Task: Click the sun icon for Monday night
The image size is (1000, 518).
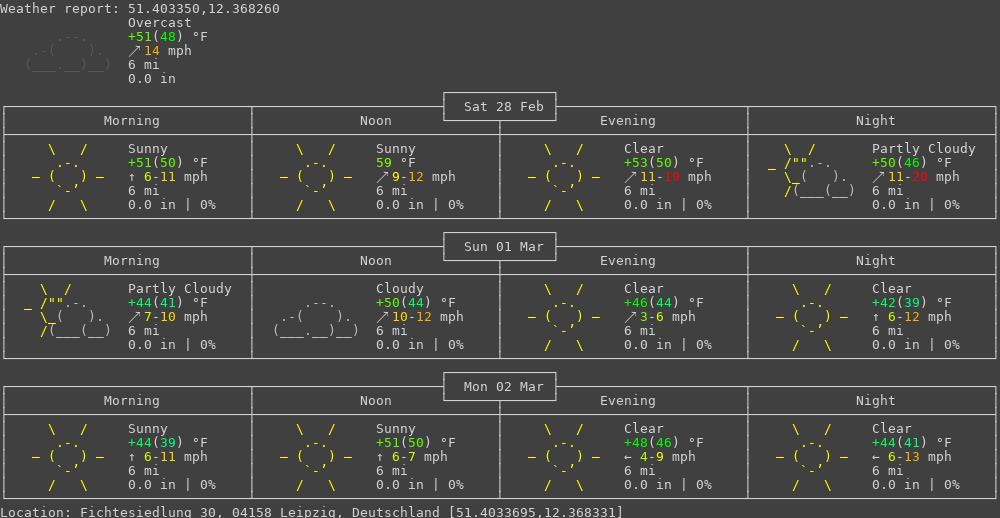Action: 812,457
